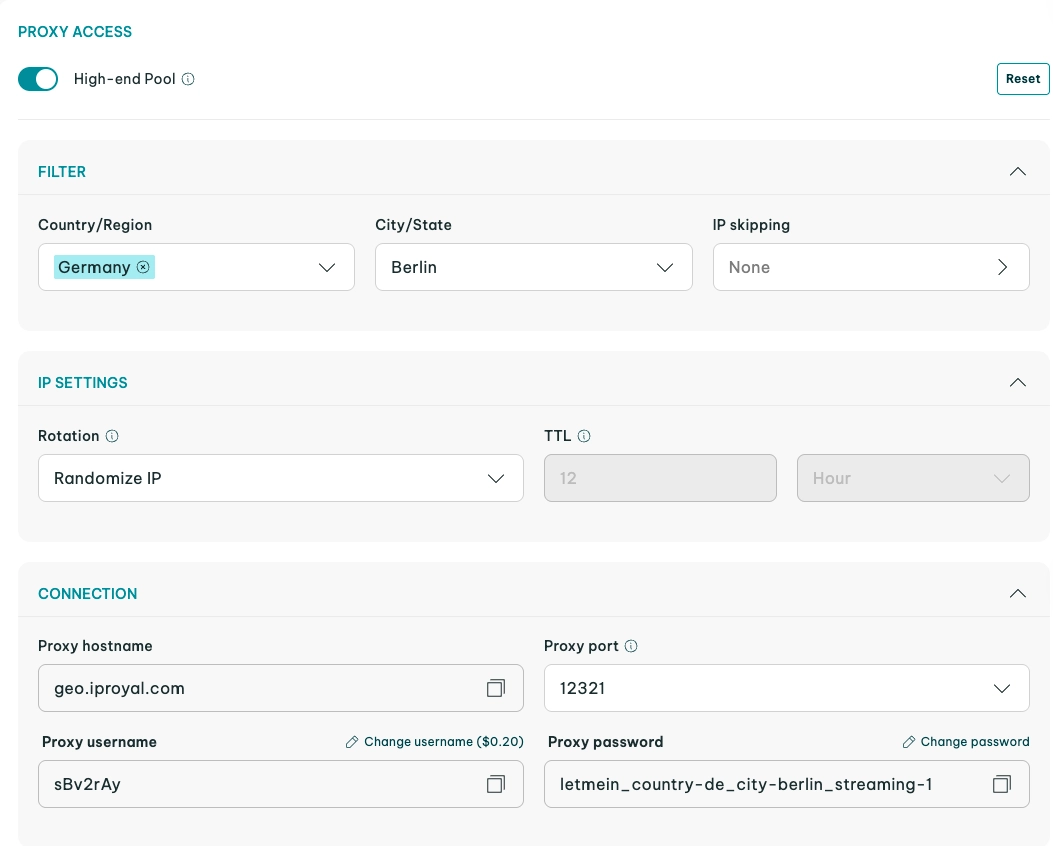Click the Reset button
The image size is (1053, 846).
tap(1023, 79)
